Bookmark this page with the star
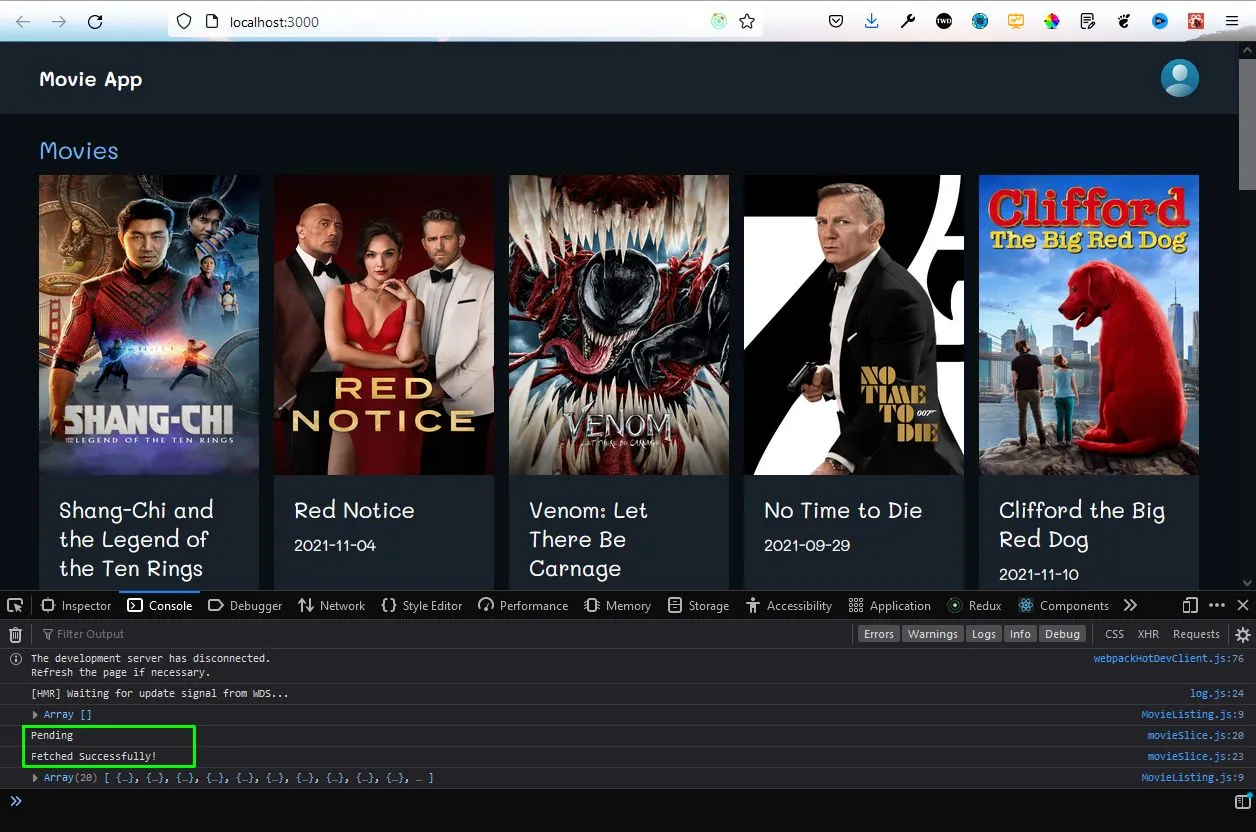 [x=747, y=21]
